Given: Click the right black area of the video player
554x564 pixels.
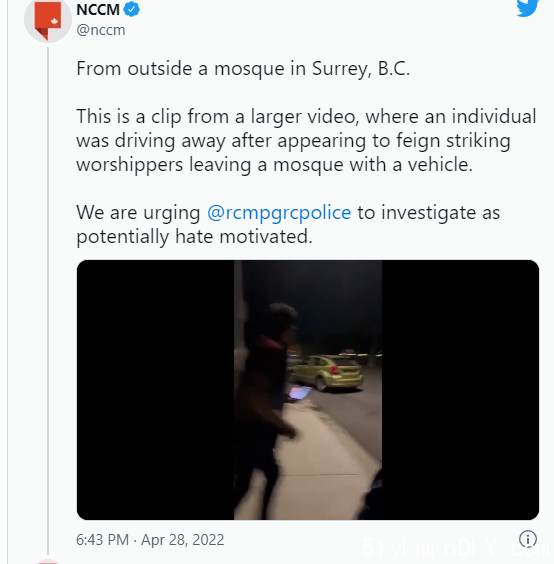Looking at the screenshot, I should tap(460, 390).
